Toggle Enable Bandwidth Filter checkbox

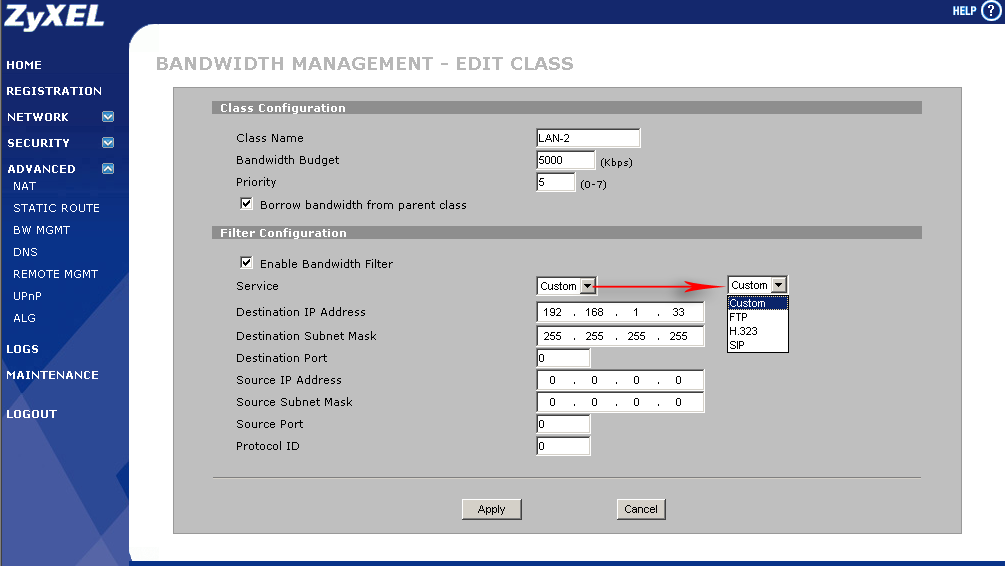246,263
